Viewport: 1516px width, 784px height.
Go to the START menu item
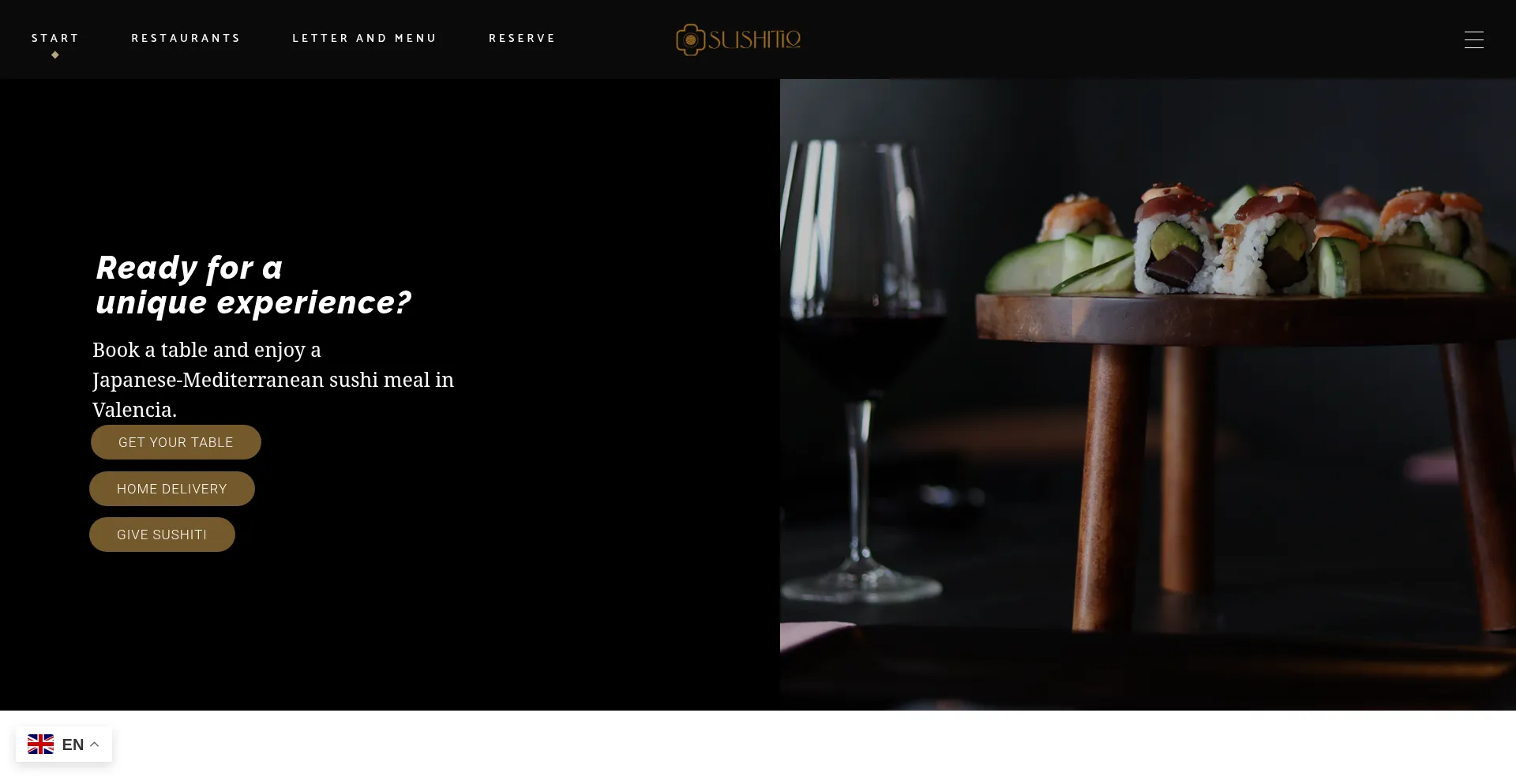(55, 38)
